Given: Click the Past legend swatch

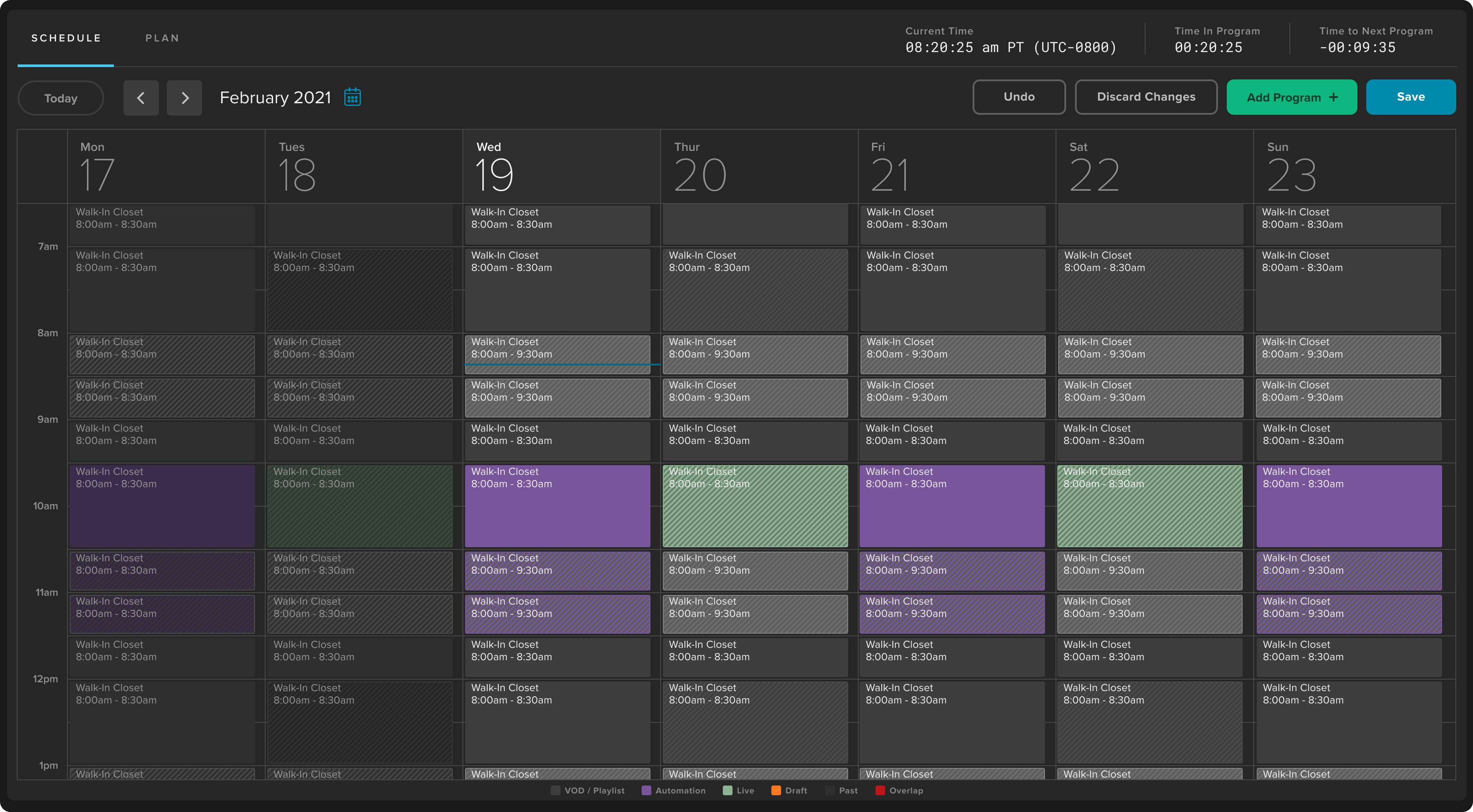Looking at the screenshot, I should pos(830,790).
